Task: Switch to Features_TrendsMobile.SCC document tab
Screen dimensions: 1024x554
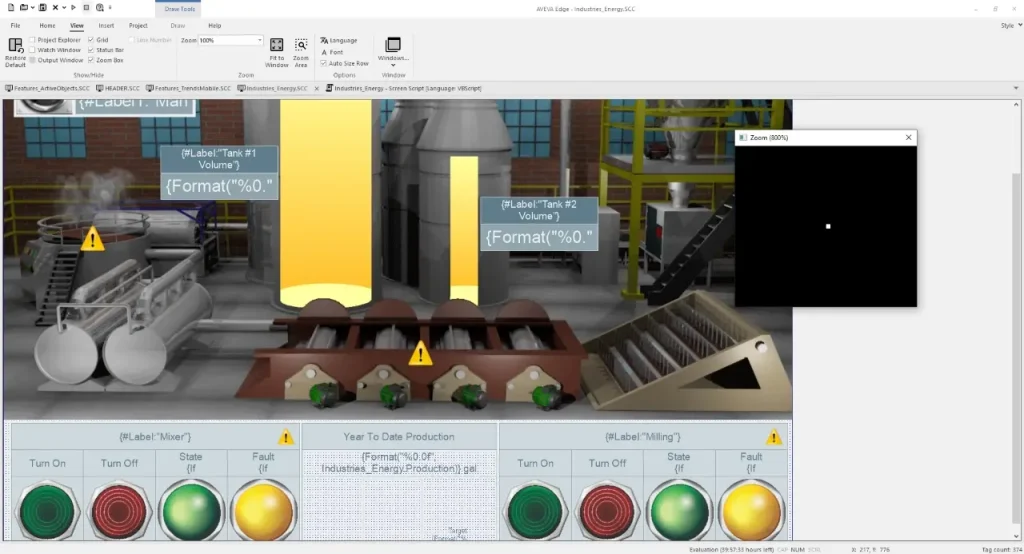Action: point(188,88)
